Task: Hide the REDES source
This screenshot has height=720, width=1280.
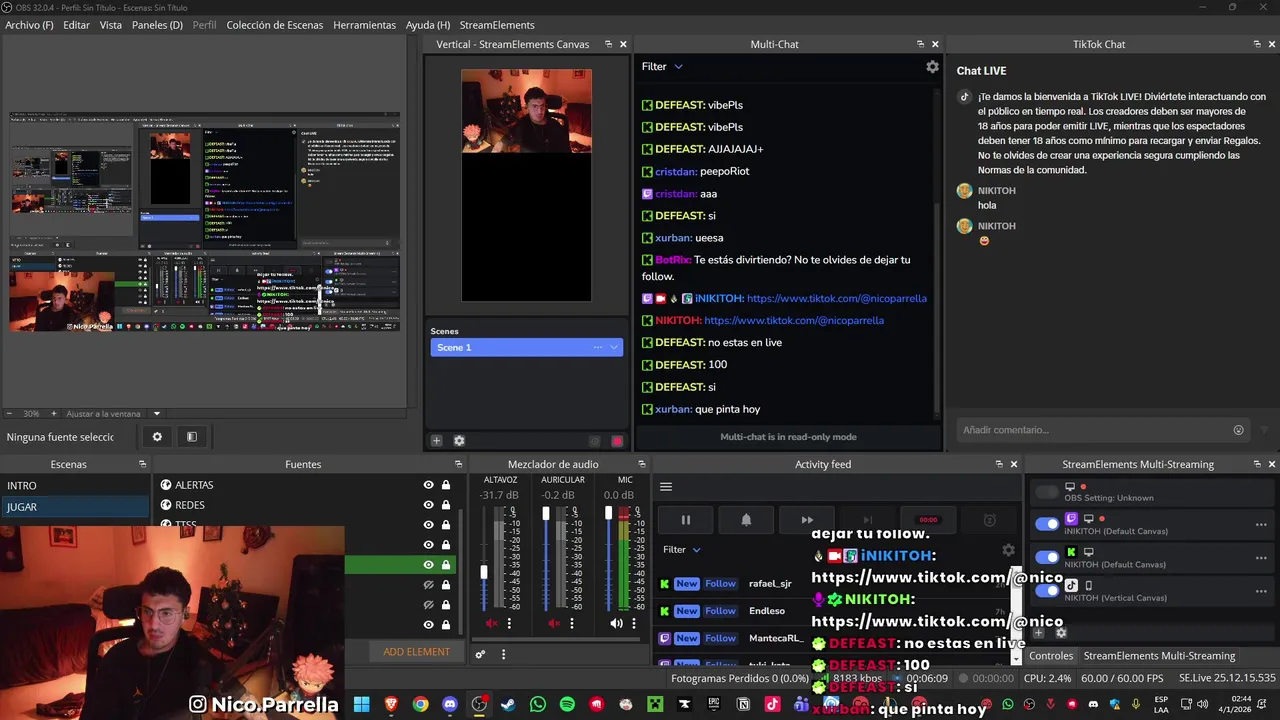Action: pos(428,505)
